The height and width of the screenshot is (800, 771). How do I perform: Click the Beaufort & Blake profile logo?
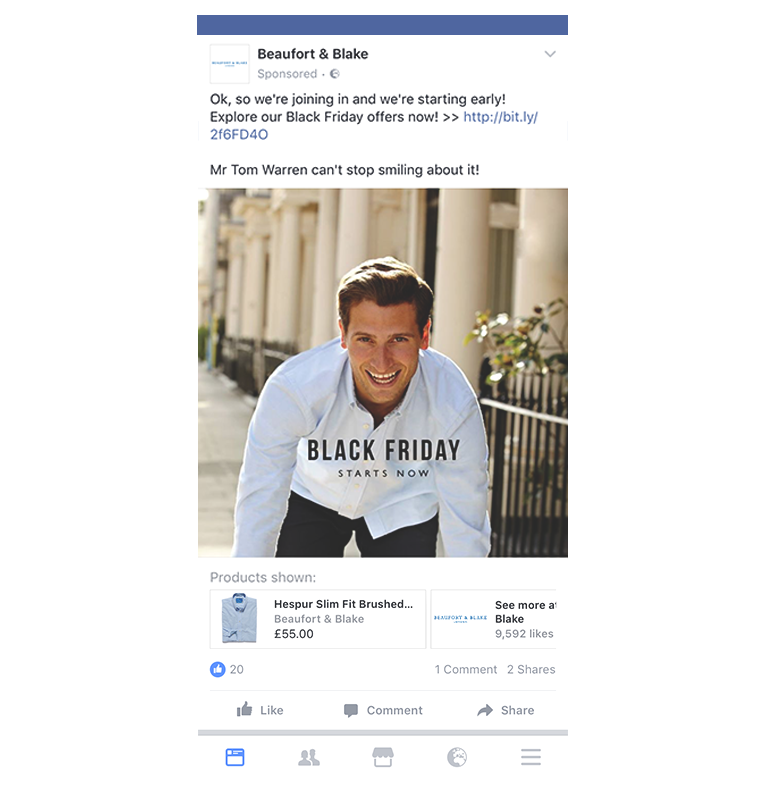pyautogui.click(x=230, y=64)
